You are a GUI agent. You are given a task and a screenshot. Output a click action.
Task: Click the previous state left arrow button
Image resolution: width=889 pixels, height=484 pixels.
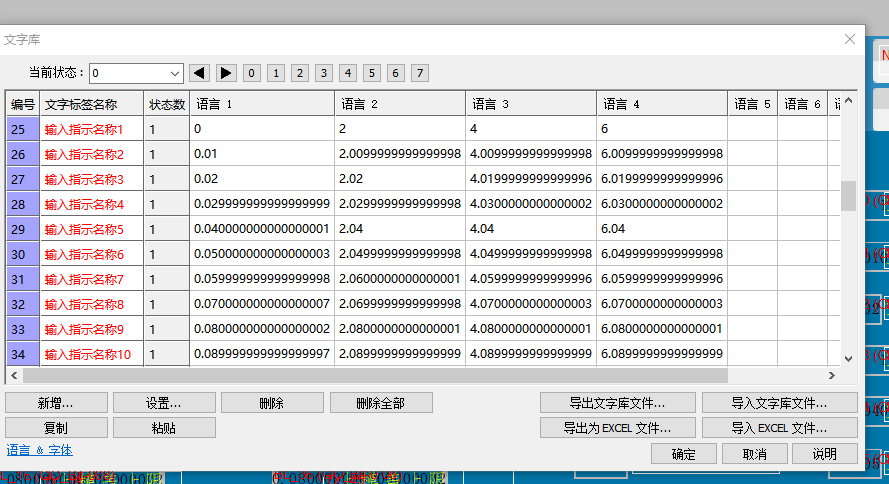[199, 73]
